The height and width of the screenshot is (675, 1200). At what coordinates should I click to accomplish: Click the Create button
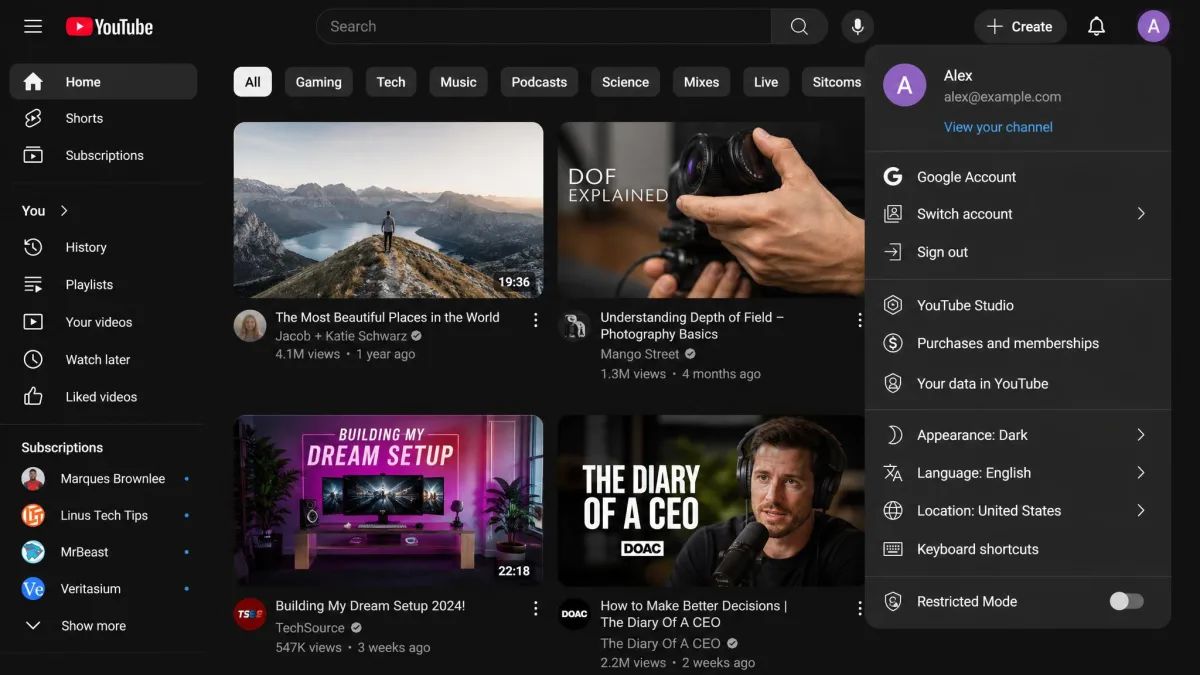click(1020, 27)
